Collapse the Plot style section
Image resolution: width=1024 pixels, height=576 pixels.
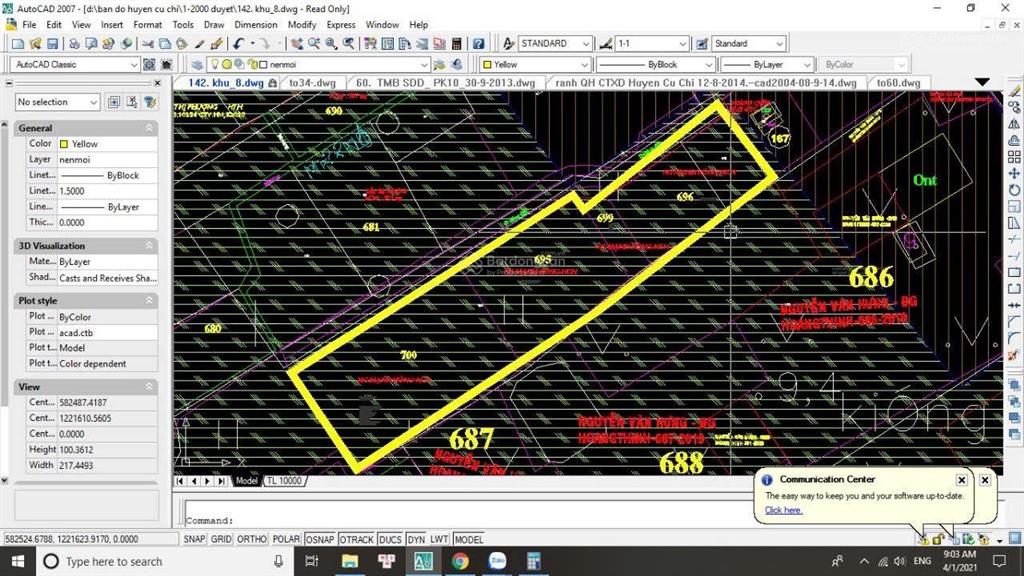[149, 300]
